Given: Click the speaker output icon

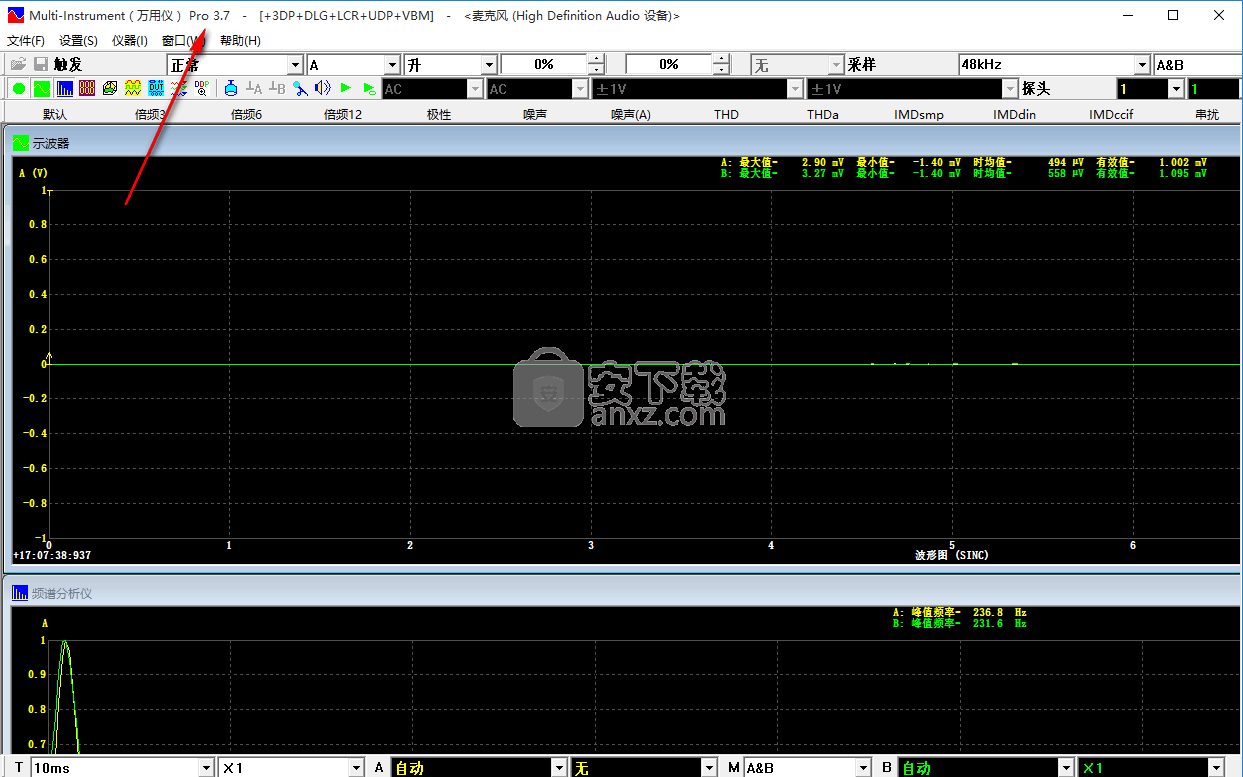Looking at the screenshot, I should (x=322, y=89).
